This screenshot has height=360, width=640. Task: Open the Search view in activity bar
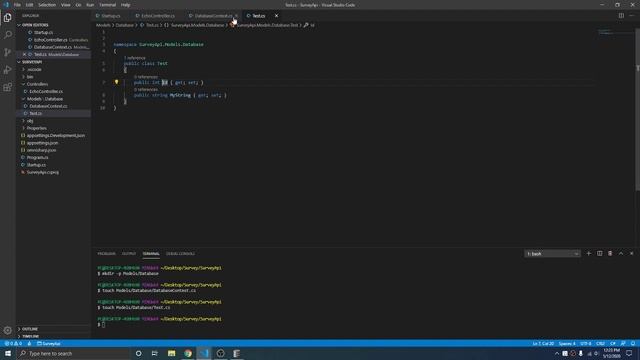click(7, 35)
